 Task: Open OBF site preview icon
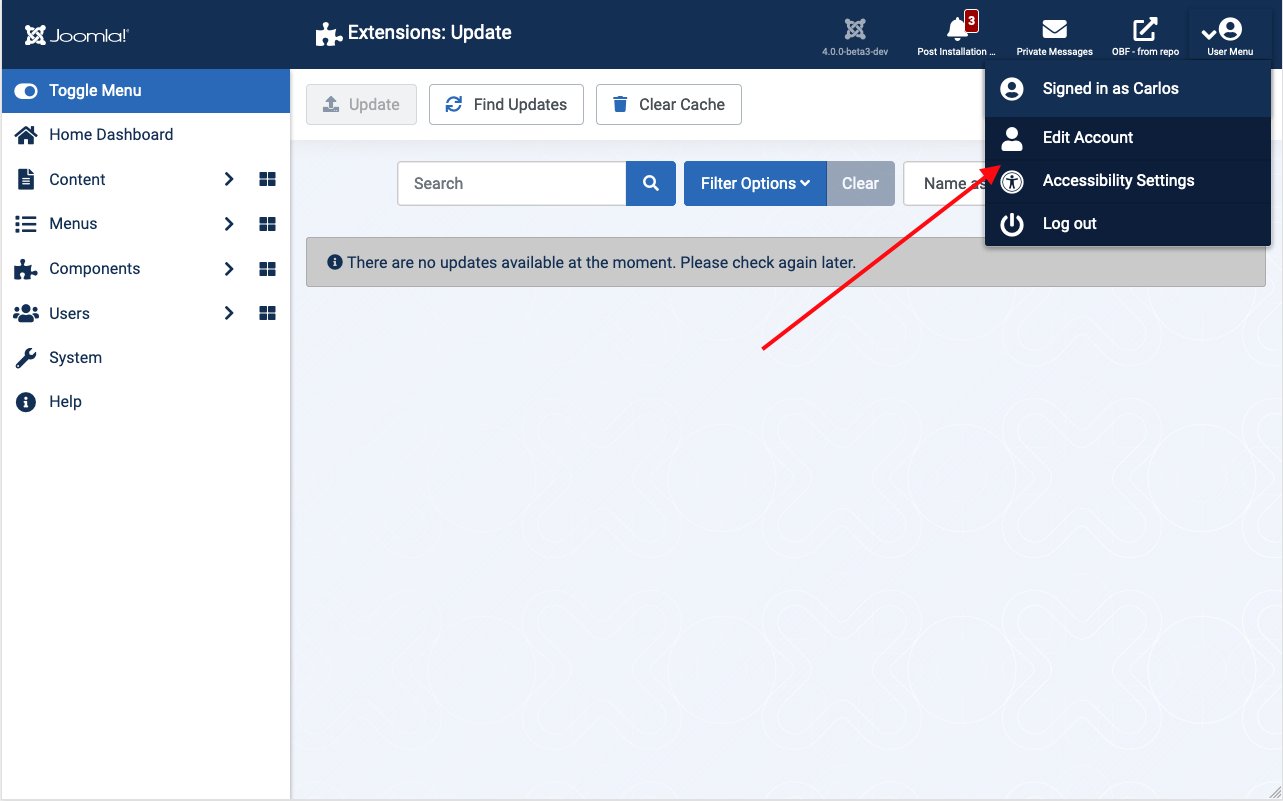click(x=1145, y=30)
